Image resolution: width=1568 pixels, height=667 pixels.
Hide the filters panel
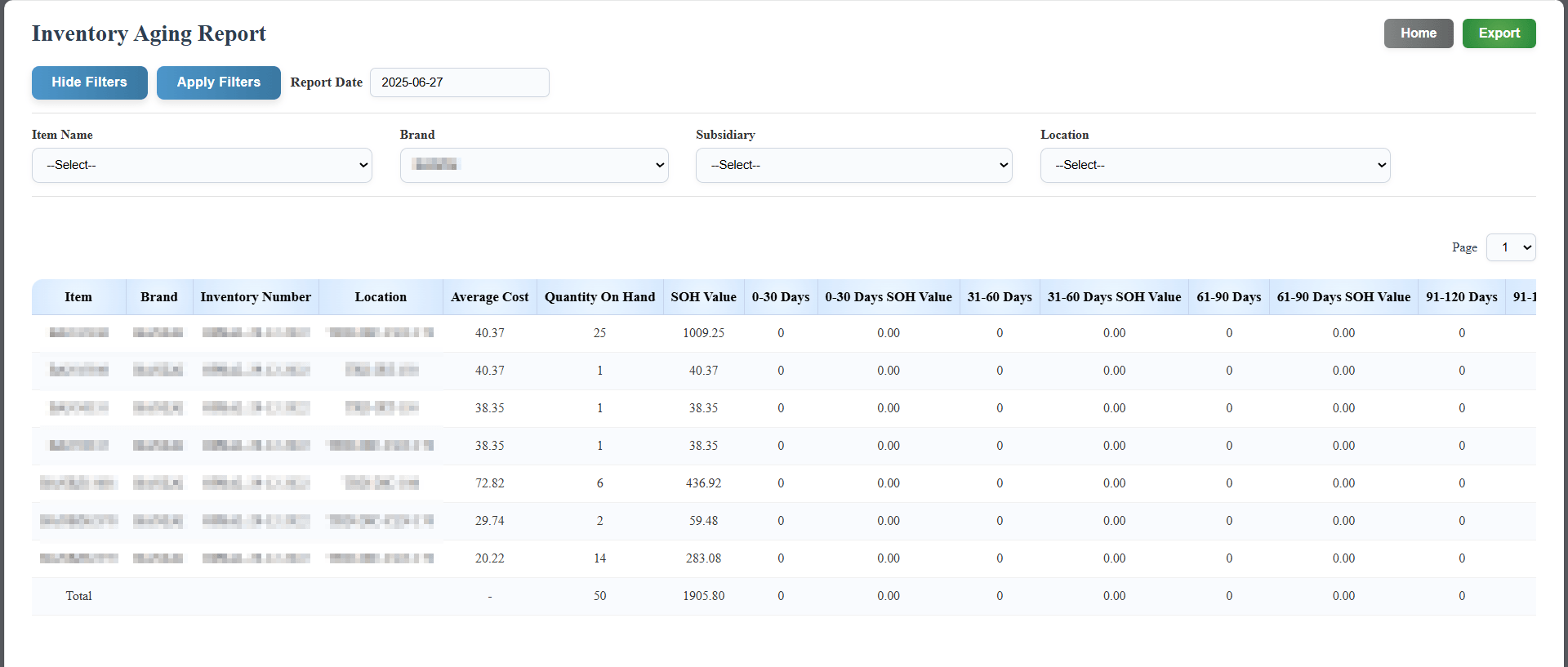[x=90, y=82]
